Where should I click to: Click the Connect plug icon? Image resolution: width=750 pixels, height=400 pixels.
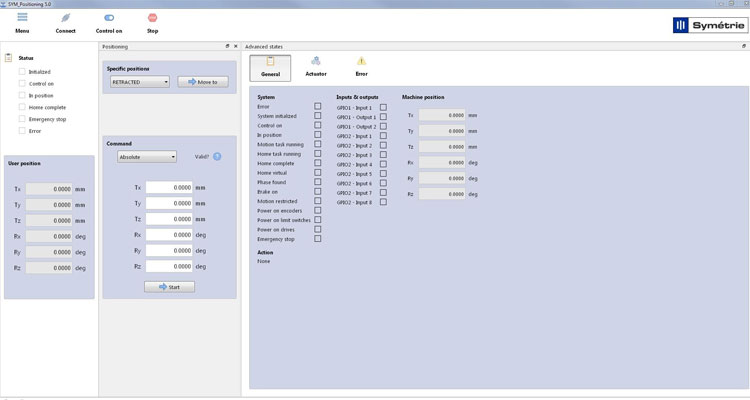(65, 18)
